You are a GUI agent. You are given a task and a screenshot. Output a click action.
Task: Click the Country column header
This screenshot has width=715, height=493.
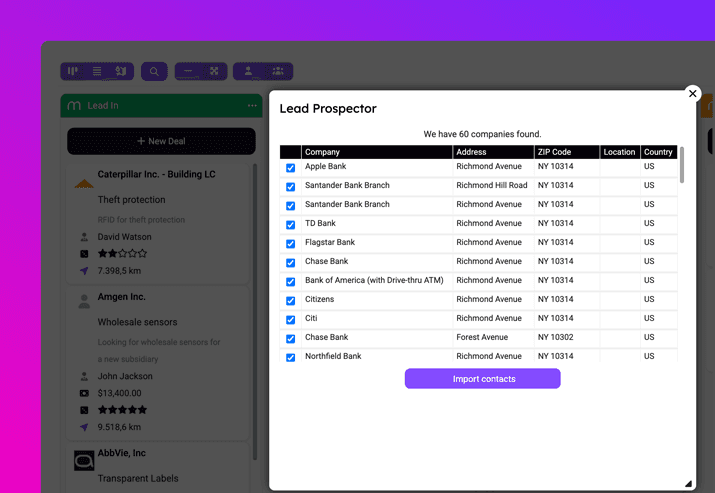(658, 152)
